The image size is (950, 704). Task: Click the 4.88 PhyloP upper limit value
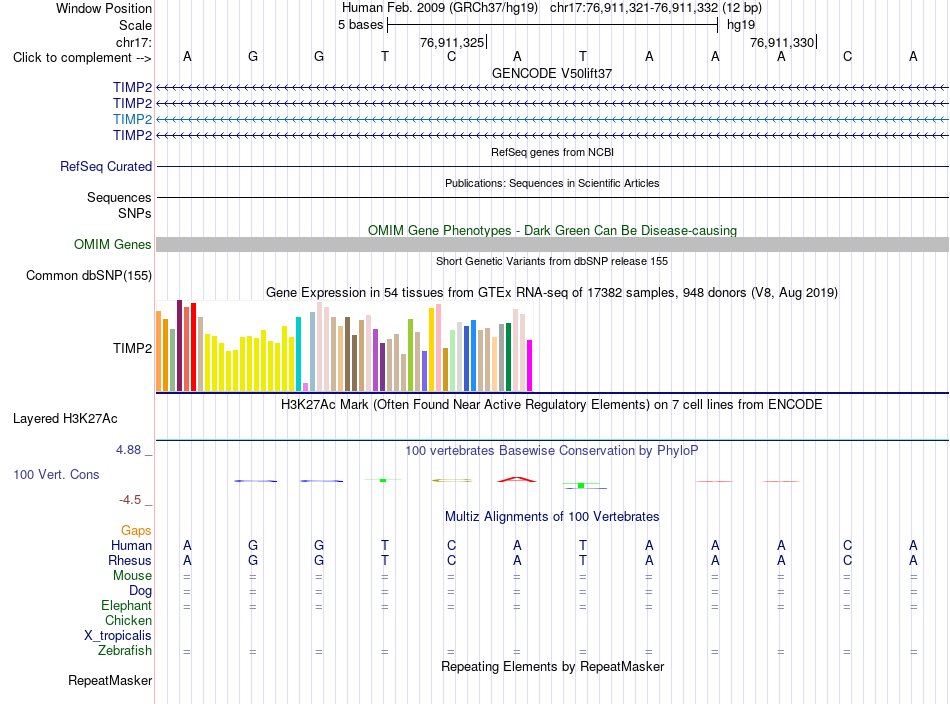tap(128, 450)
